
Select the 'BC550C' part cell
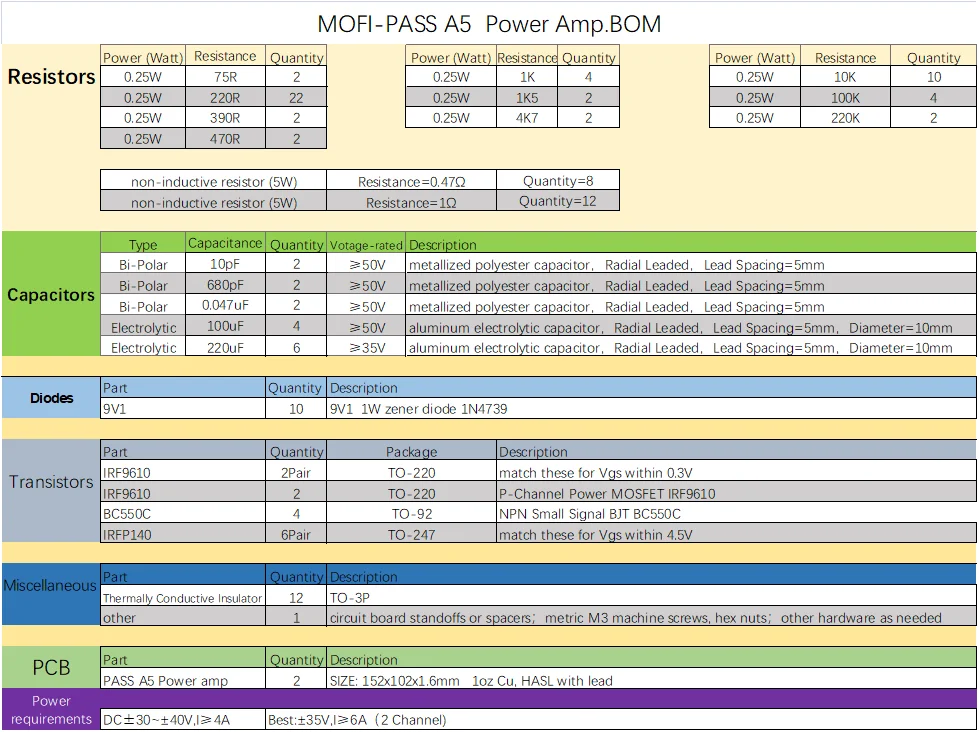(x=183, y=514)
